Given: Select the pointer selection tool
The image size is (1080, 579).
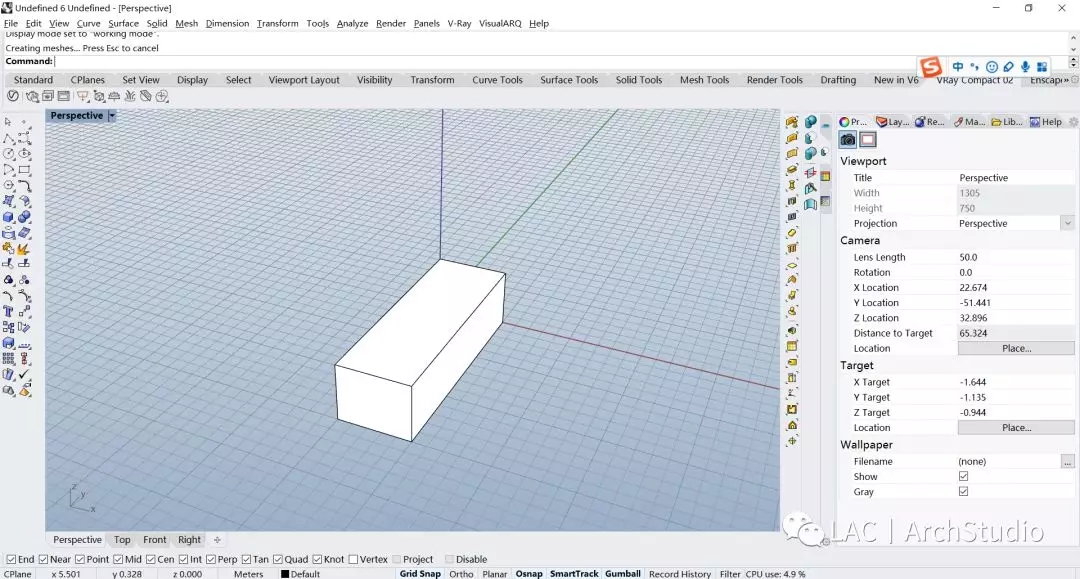Looking at the screenshot, I should point(8,122).
